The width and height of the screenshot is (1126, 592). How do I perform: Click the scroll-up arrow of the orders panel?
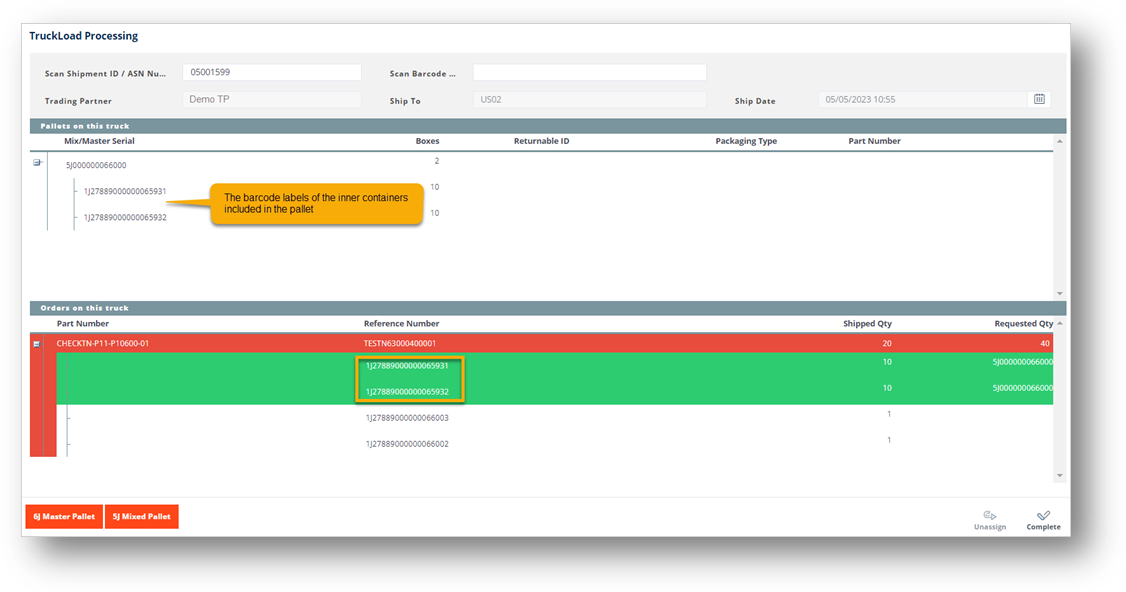coord(1059,321)
